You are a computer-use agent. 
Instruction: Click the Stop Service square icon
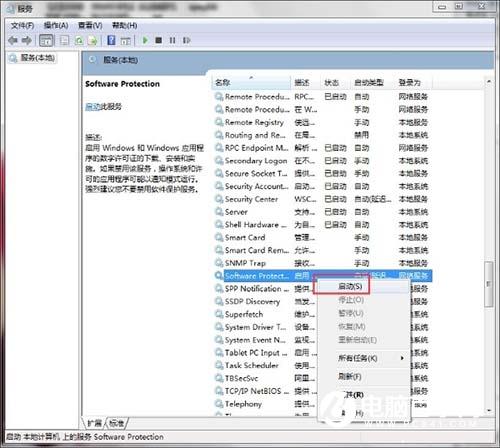tap(159, 40)
